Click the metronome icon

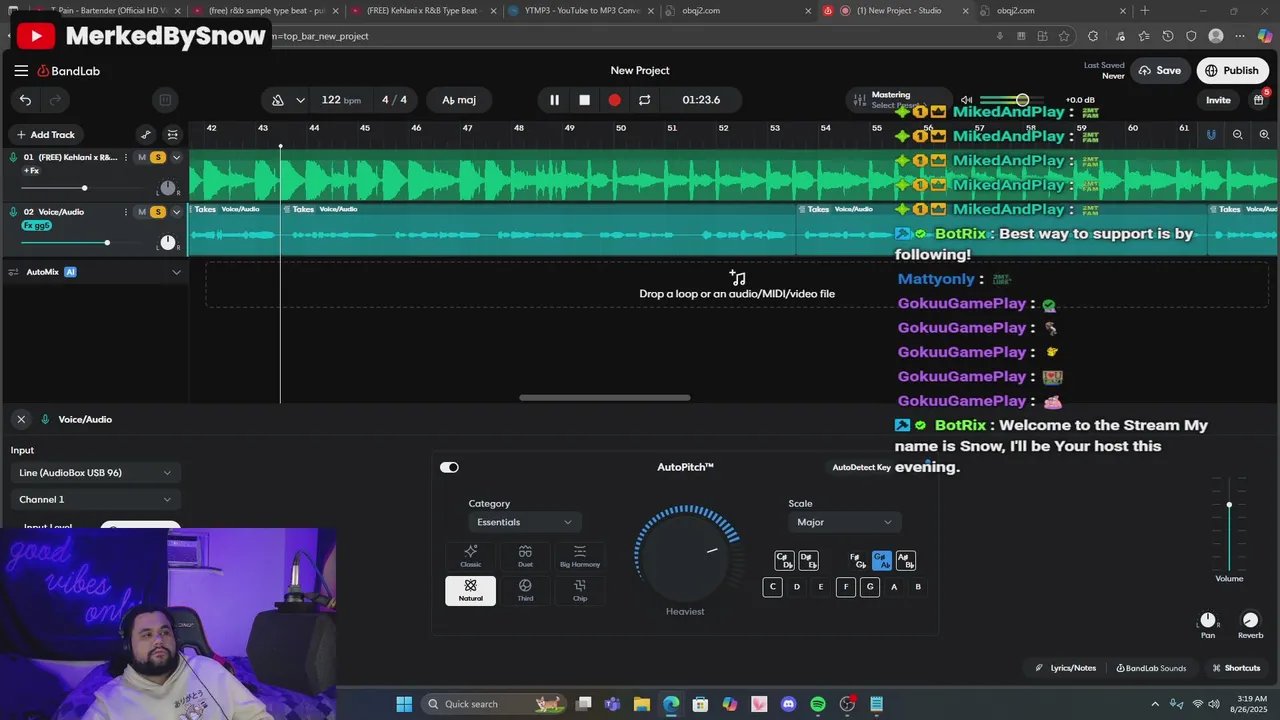(x=278, y=100)
